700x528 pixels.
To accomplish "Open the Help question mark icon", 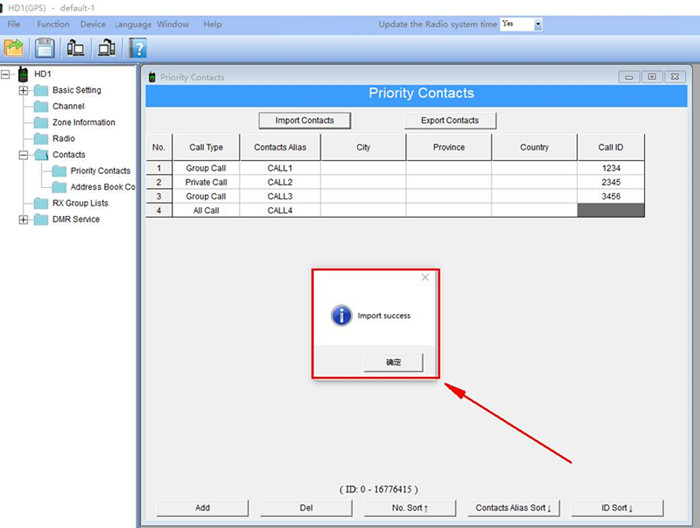I will [138, 47].
